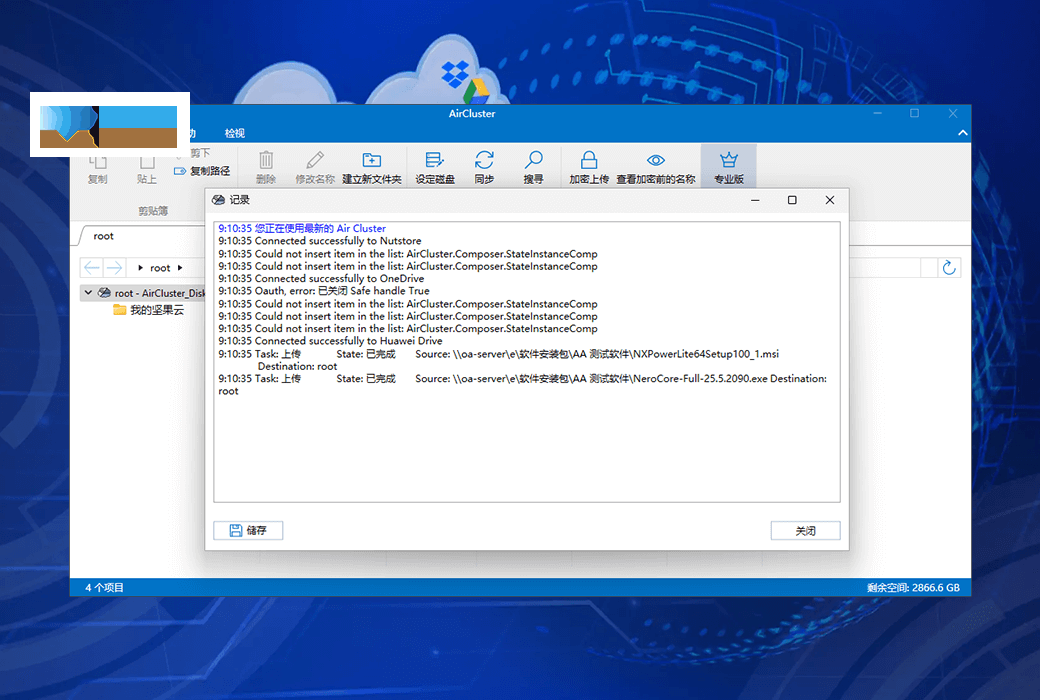Minimize the 记录 log dialog

[x=755, y=200]
